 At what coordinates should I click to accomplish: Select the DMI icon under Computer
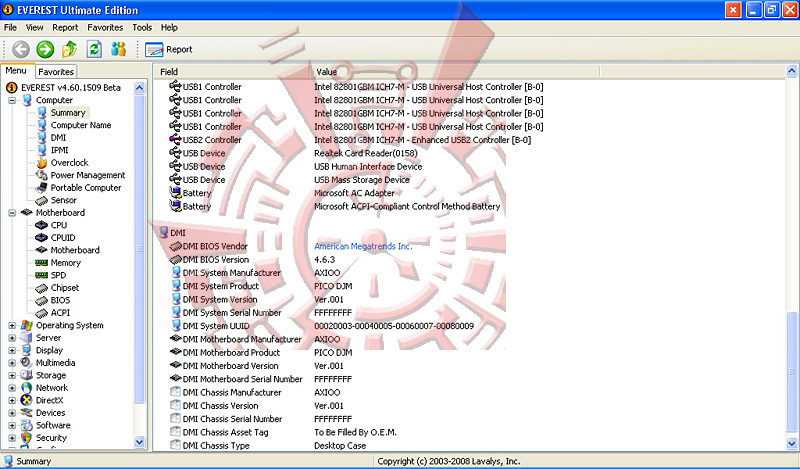pos(42,138)
